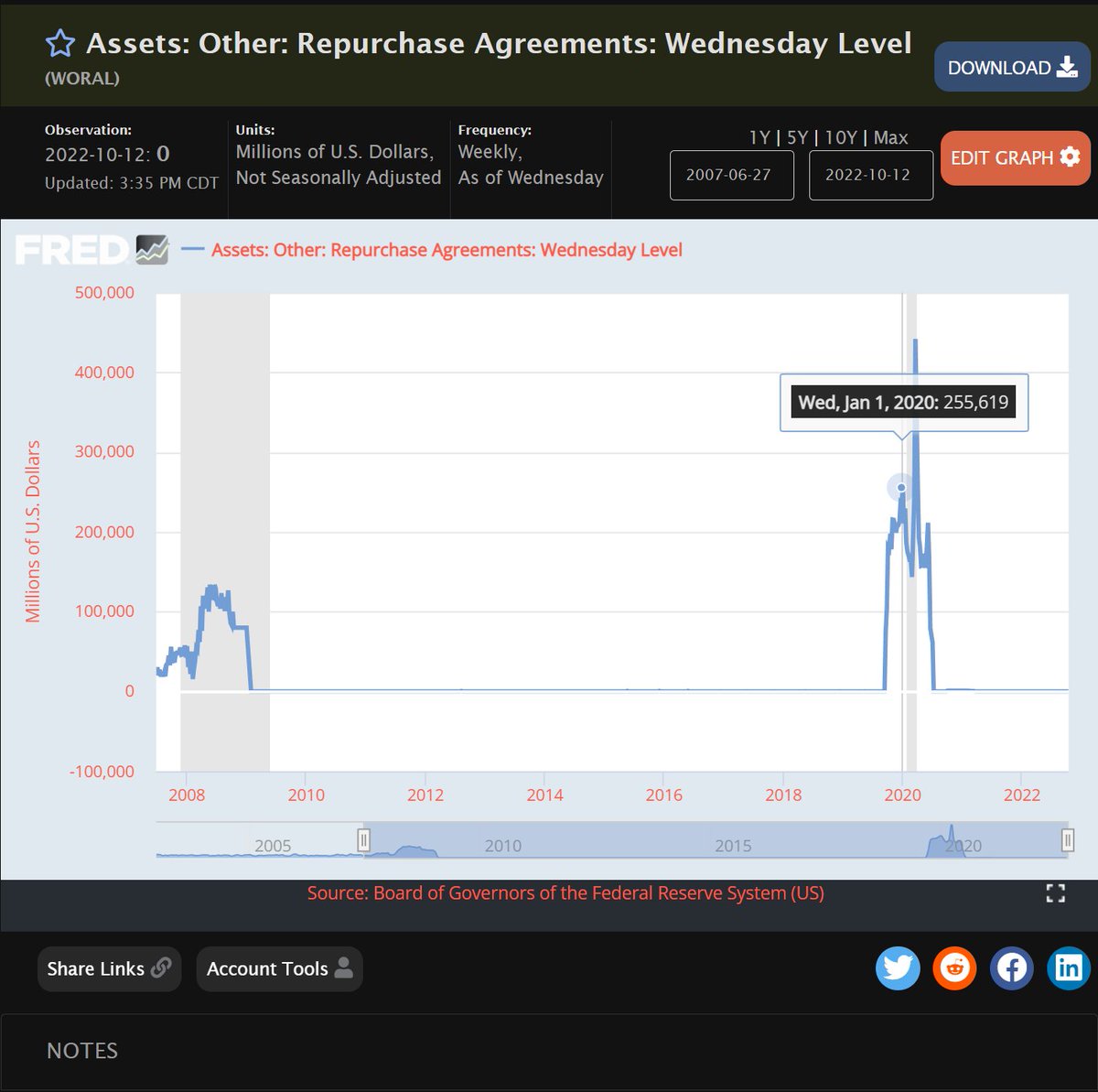This screenshot has width=1098, height=1092.
Task: Click the navigator selected range area
Action: click(716, 839)
